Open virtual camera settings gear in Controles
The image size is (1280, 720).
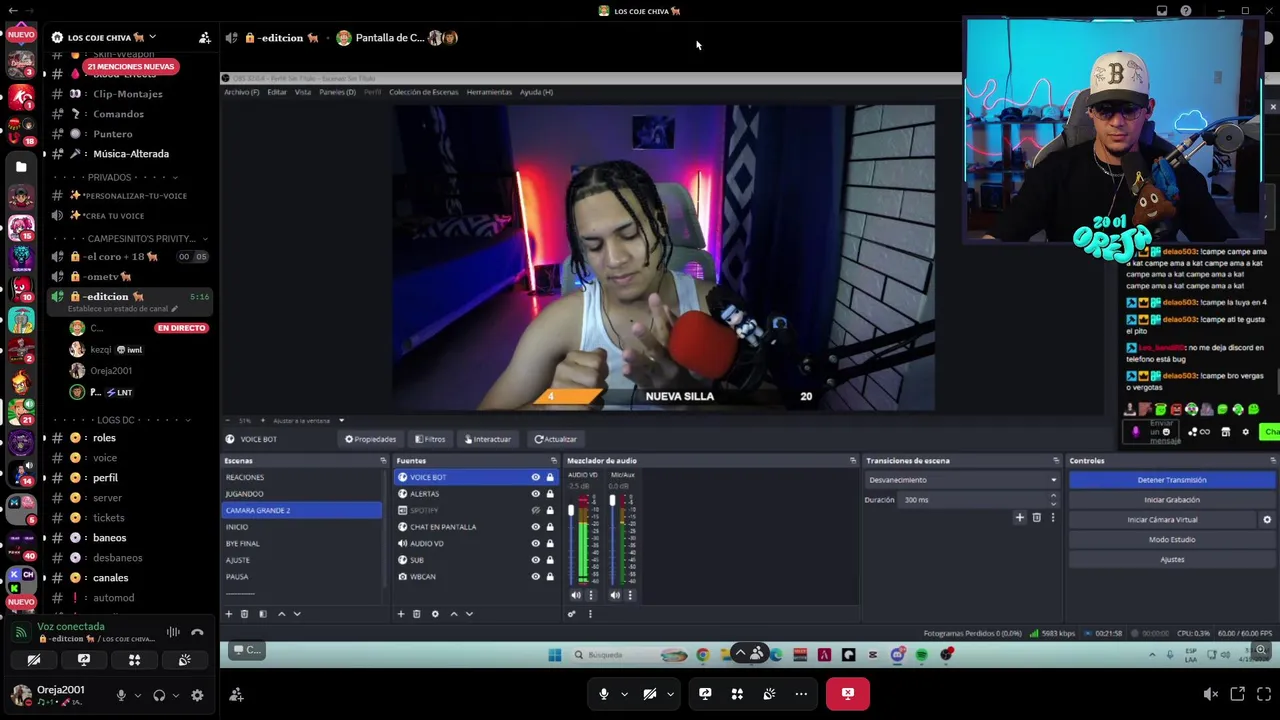pos(1267,520)
